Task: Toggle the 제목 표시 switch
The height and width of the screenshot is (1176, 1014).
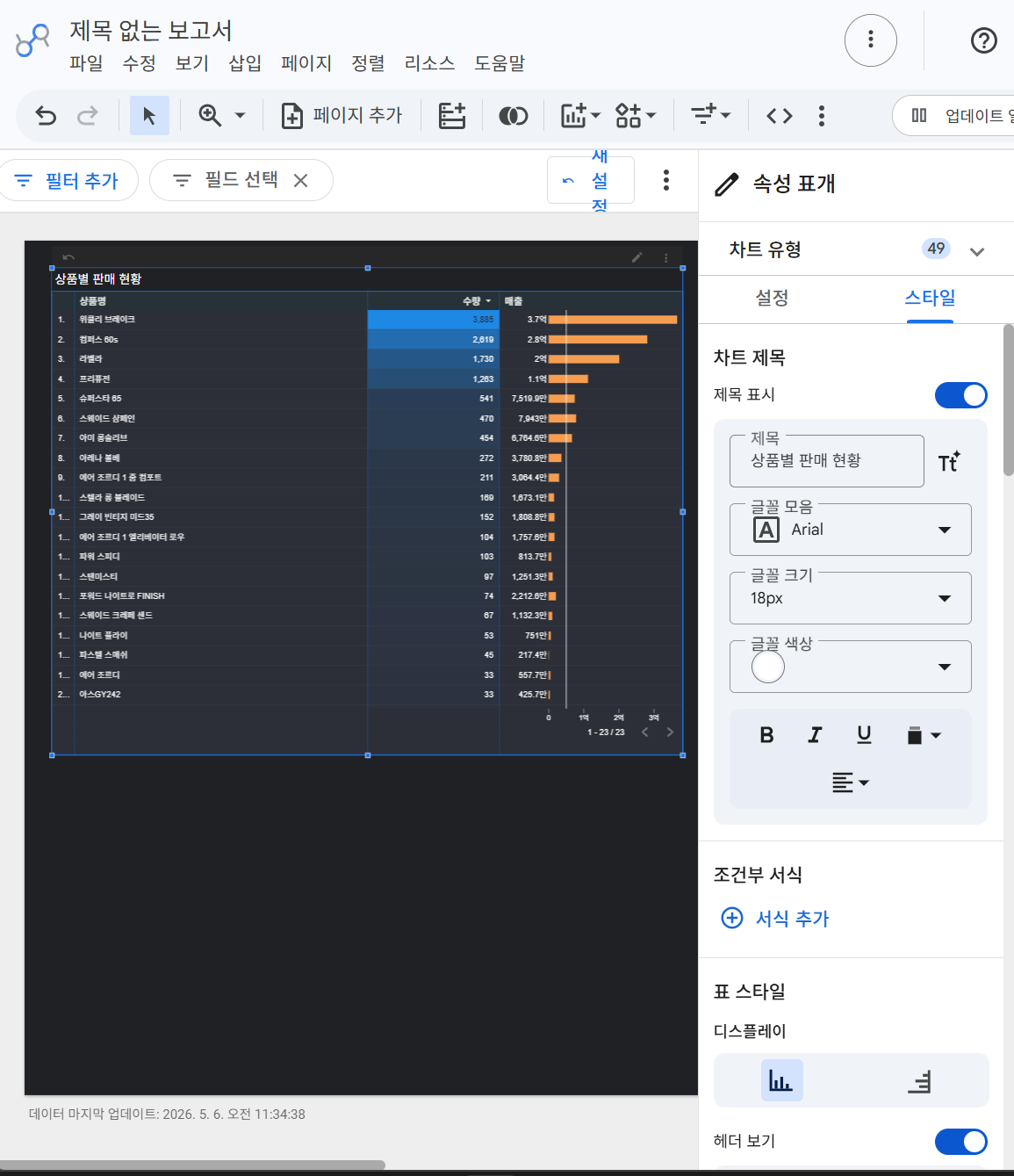Action: [x=961, y=395]
